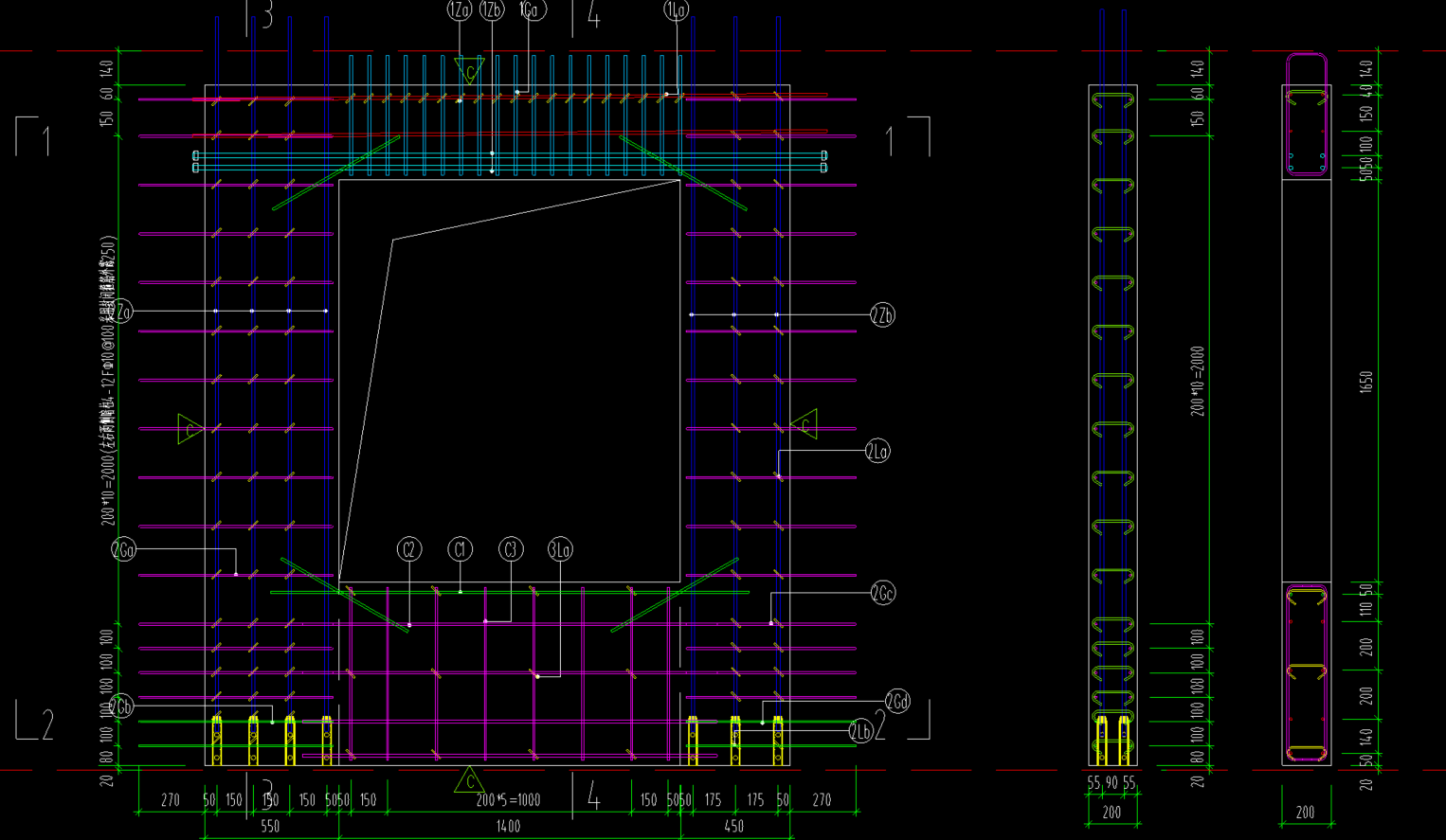Pick the 2Ga callout bubble
Image resolution: width=1446 pixels, height=840 pixels.
click(124, 549)
